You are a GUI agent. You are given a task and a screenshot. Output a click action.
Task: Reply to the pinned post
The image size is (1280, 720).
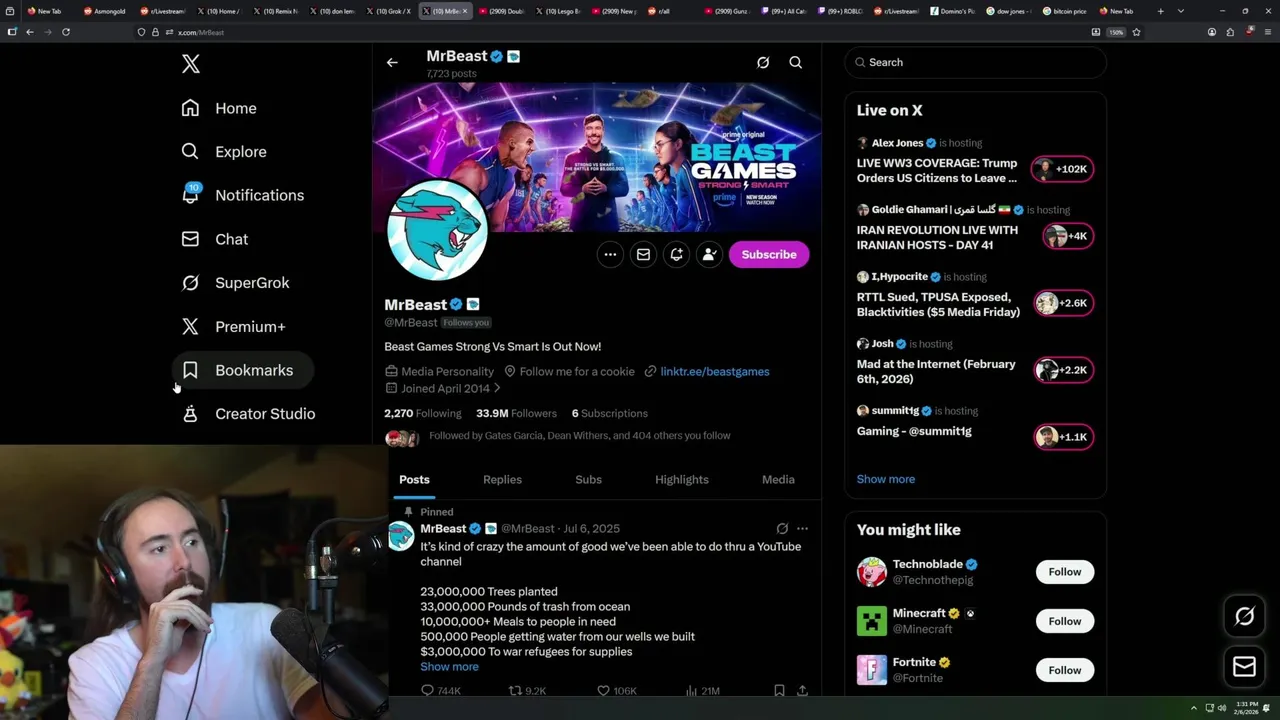point(440,691)
